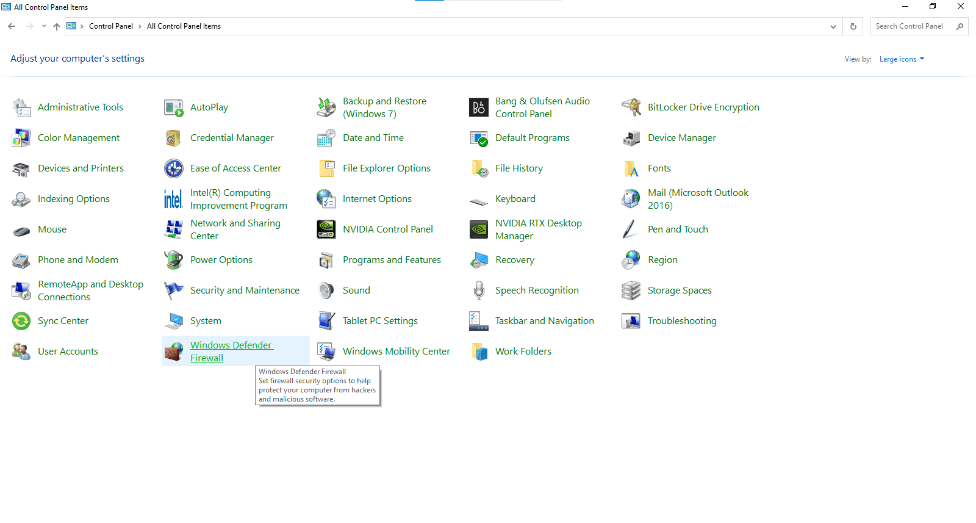The image size is (976, 523).
Task: Go back using the Back arrow
Action: pos(12,26)
